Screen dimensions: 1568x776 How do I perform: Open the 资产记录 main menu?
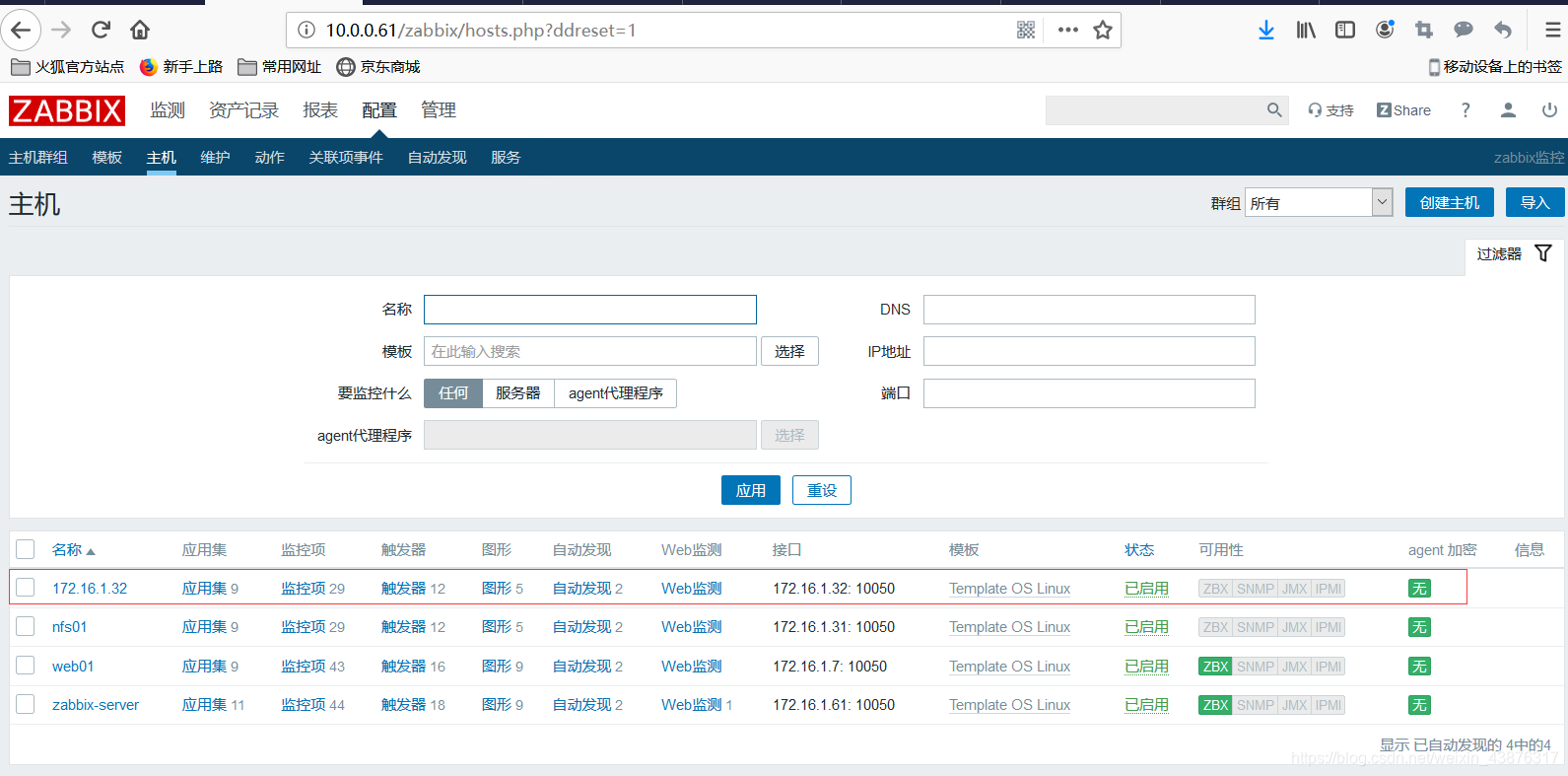[x=243, y=110]
